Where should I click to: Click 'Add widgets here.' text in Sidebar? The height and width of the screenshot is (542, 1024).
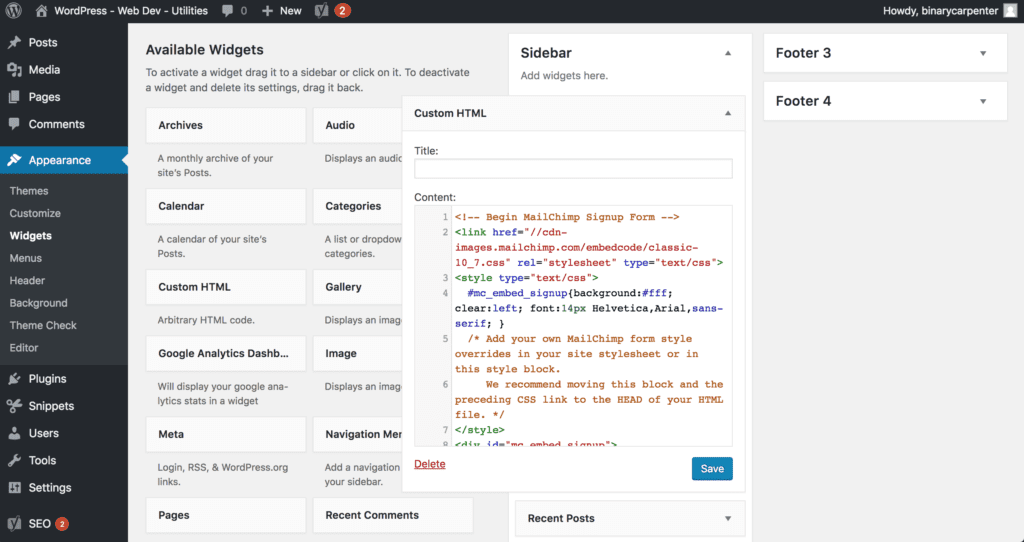(x=564, y=76)
